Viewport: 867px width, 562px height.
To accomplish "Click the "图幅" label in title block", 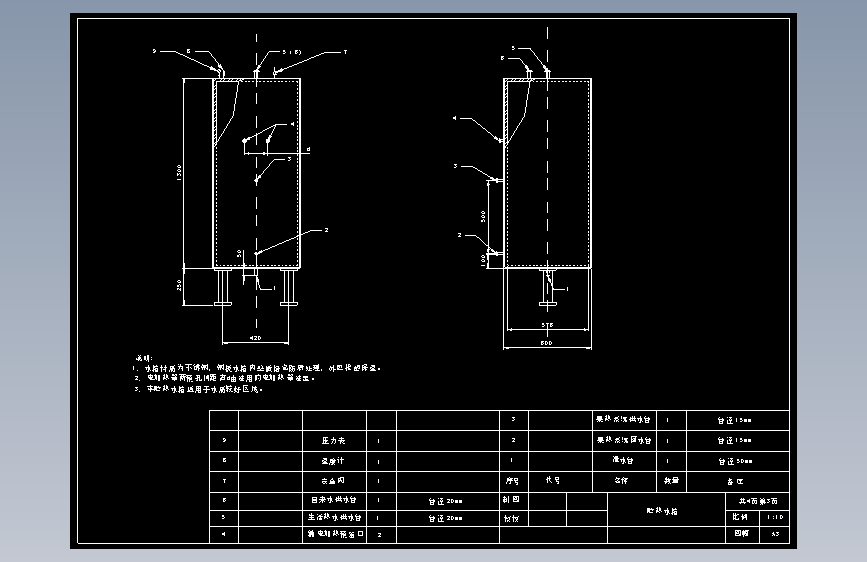I will click(741, 533).
